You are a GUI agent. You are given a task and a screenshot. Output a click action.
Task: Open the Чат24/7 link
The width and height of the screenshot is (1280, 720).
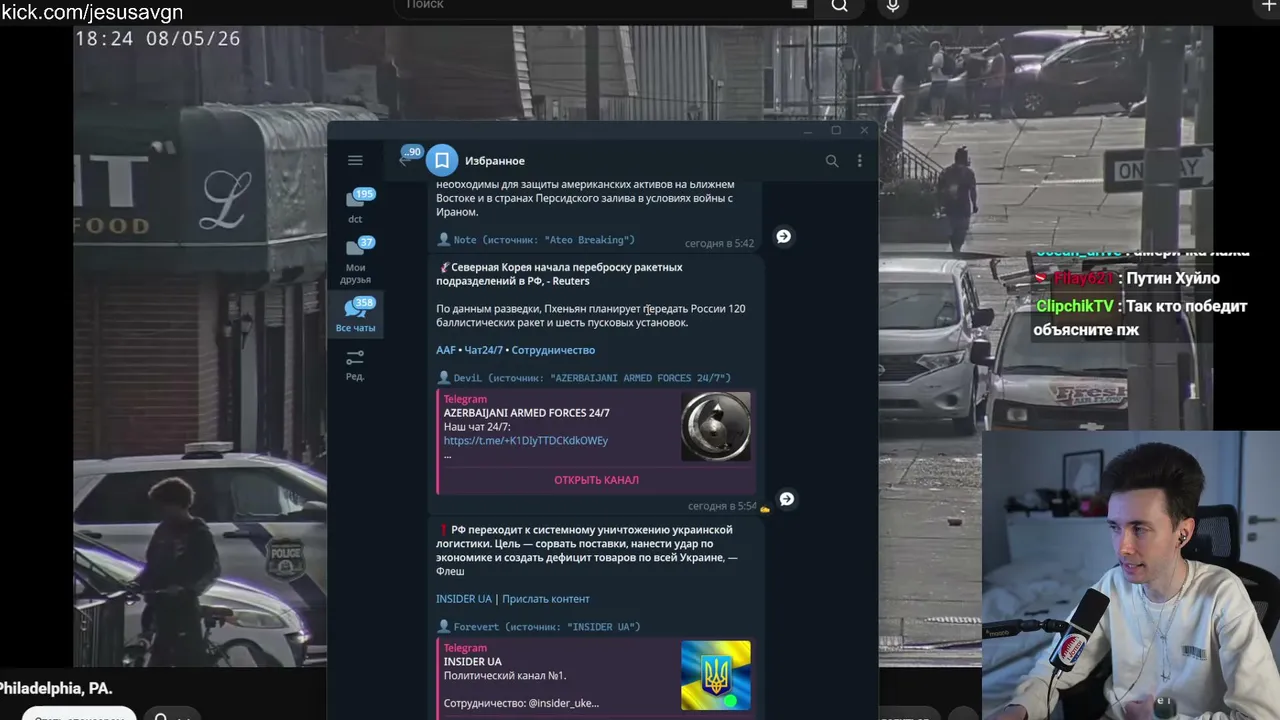point(484,350)
